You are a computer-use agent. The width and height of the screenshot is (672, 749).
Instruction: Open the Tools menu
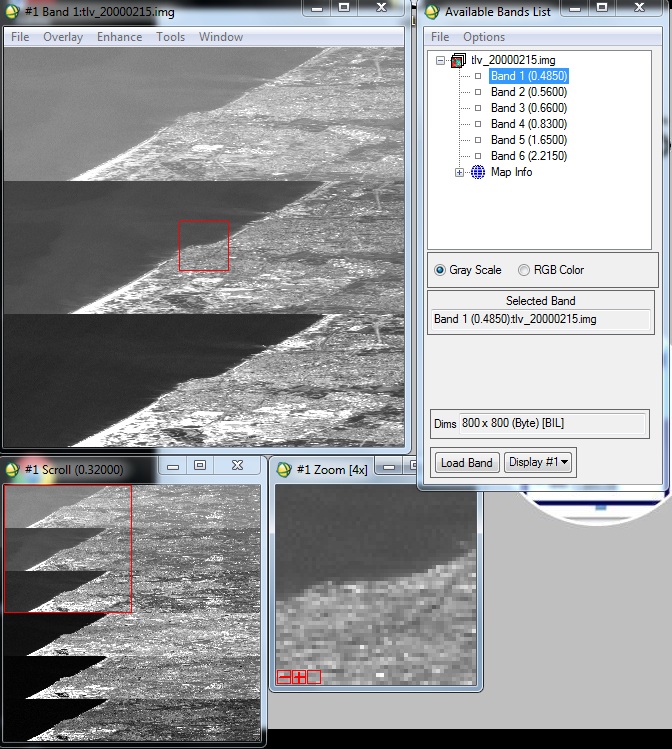pyautogui.click(x=171, y=37)
